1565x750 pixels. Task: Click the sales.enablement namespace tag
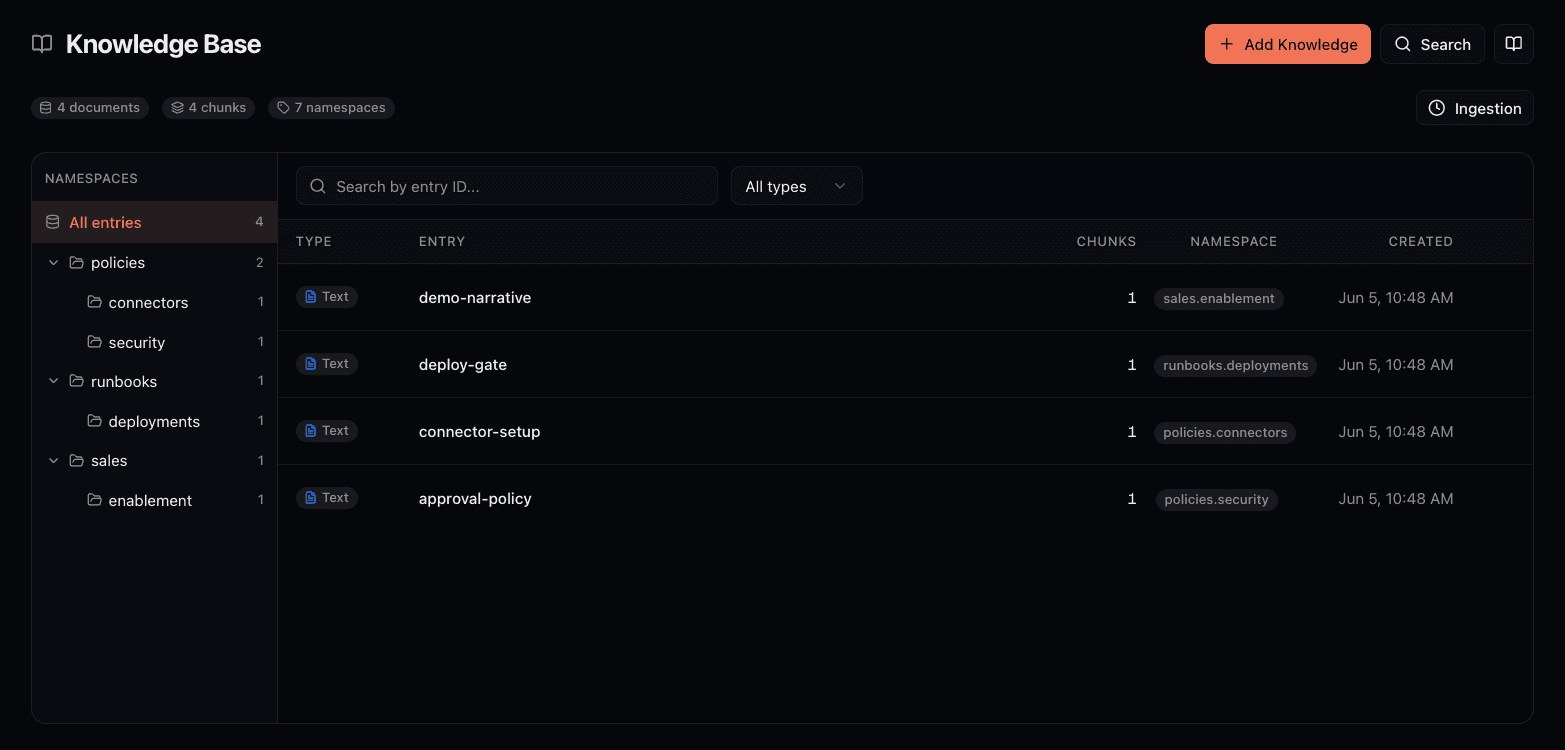[x=1219, y=298]
